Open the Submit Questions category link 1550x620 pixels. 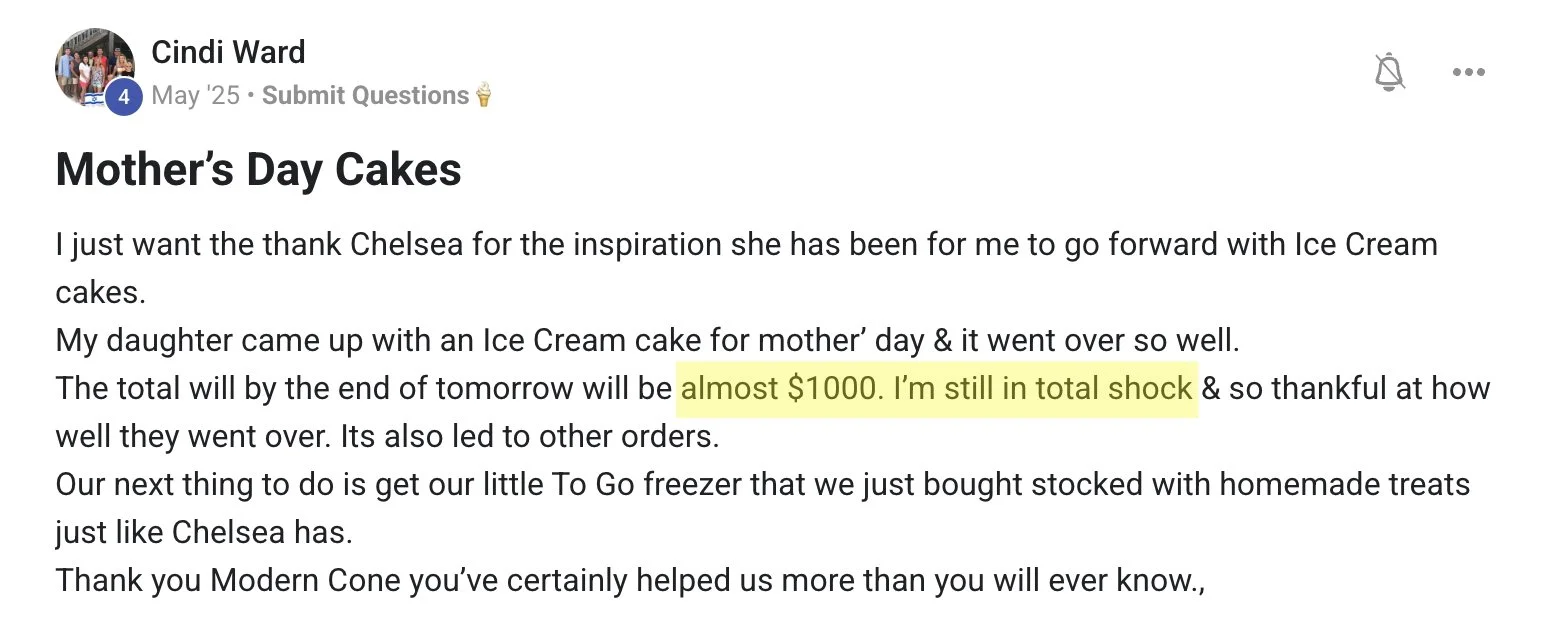pyautogui.click(x=365, y=96)
